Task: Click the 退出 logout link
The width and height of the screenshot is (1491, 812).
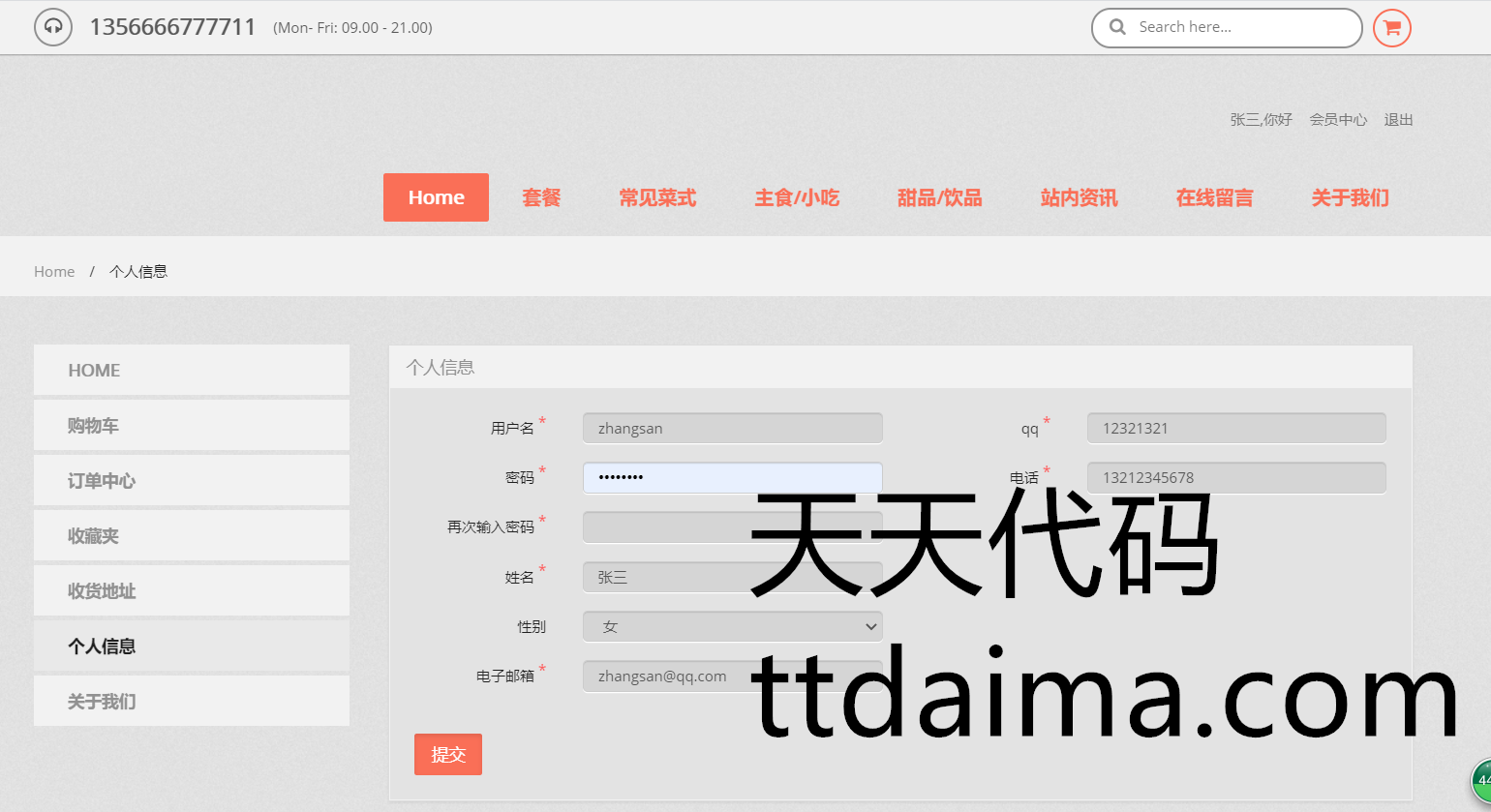Action: (x=1398, y=120)
